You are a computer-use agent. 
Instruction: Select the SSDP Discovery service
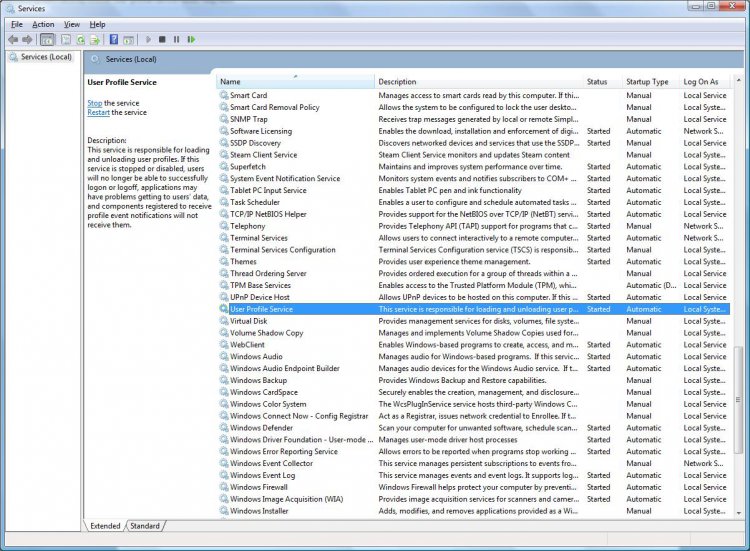(x=474, y=143)
